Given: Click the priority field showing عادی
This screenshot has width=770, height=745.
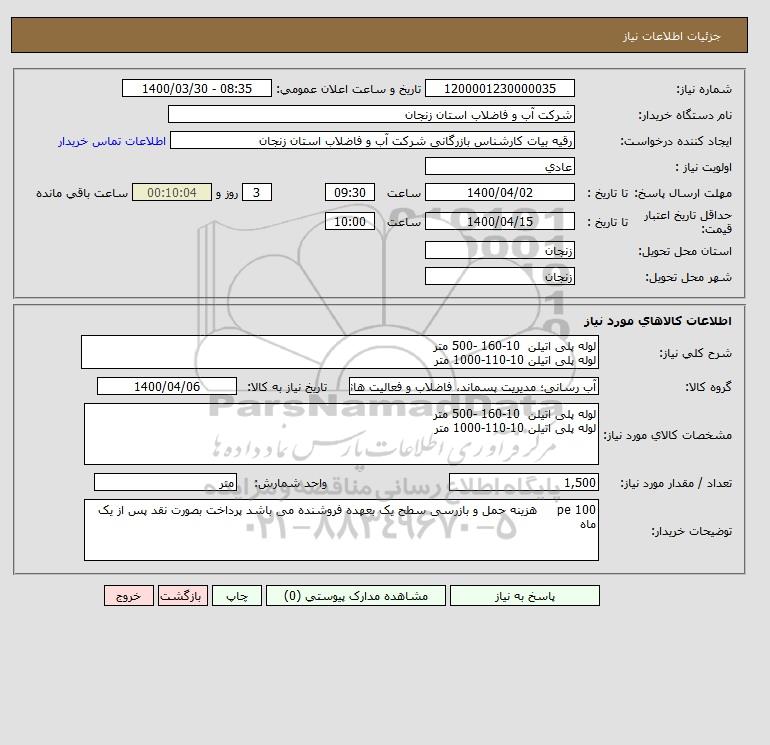Looking at the screenshot, I should pos(499,166).
